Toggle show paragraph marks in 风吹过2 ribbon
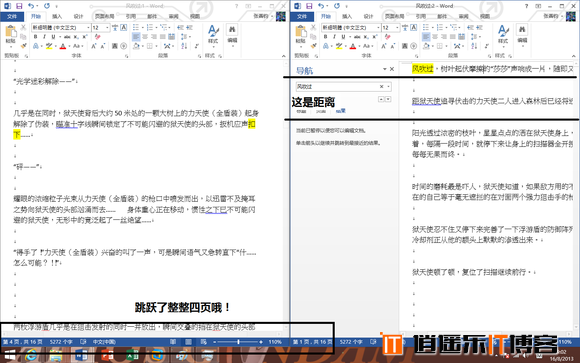 [487, 46]
